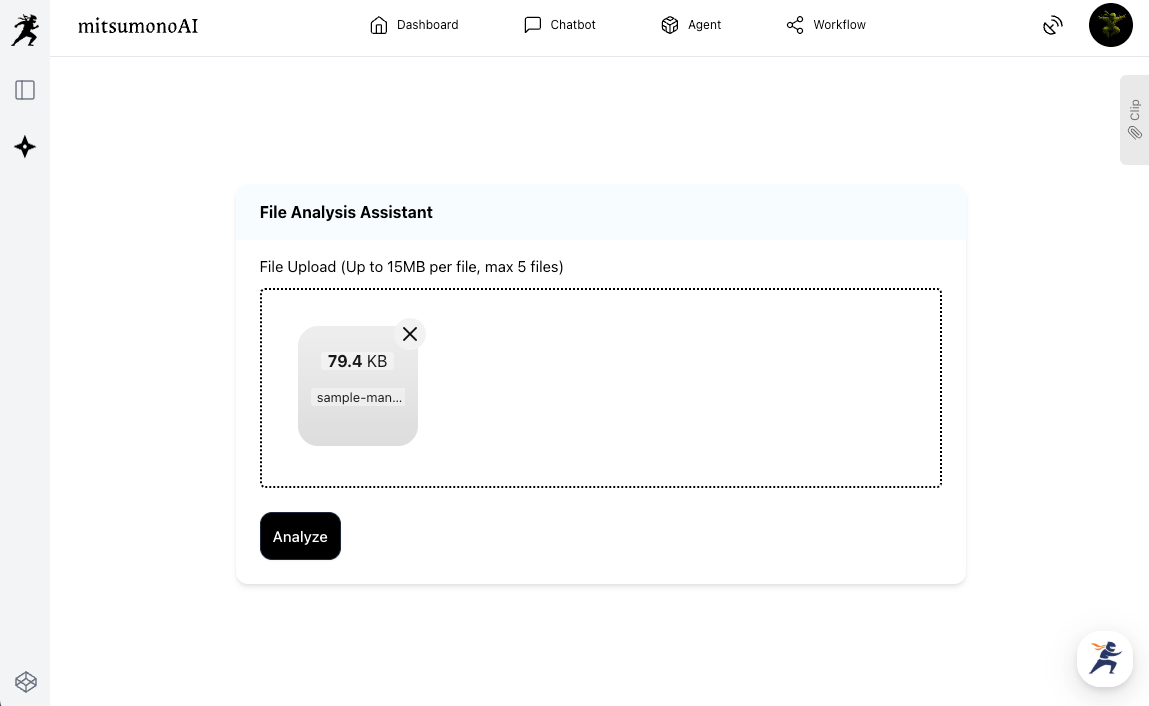Select the four-point sparkle icon in the sidebar
Screen dimensions: 1149x706
pyautogui.click(x=25, y=147)
